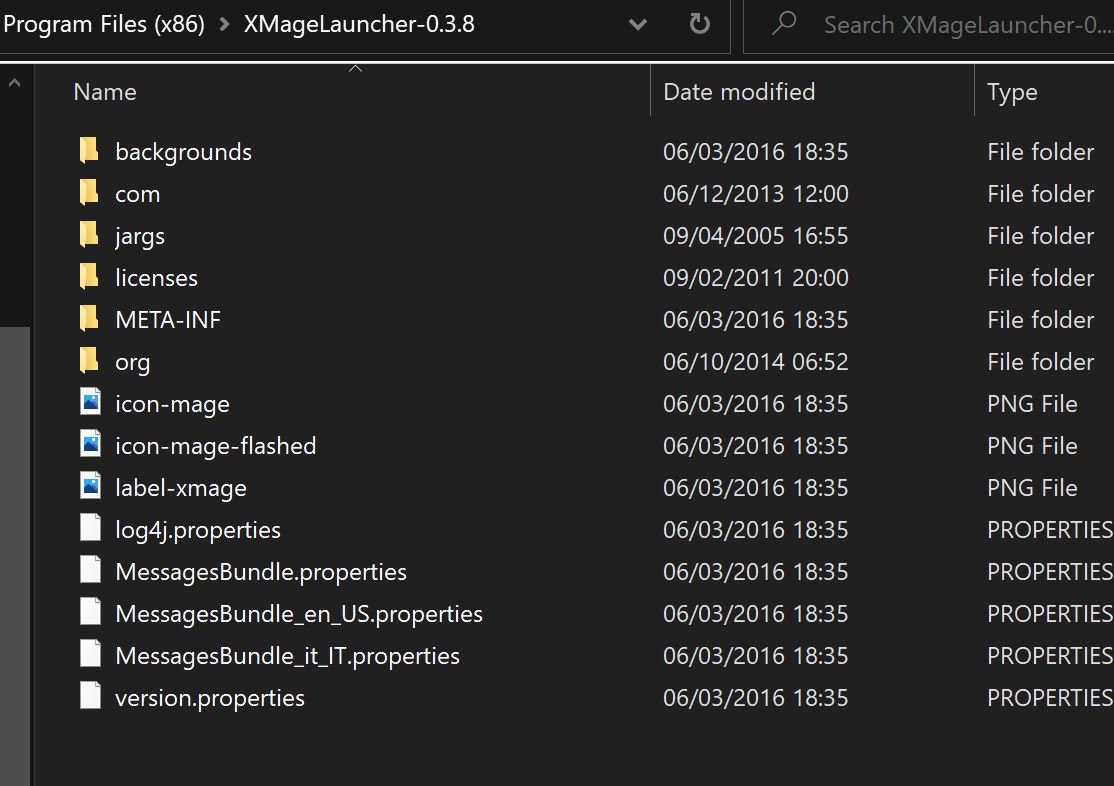Click PNG File type in label-xmage row
This screenshot has width=1114, height=786.
(x=1032, y=488)
